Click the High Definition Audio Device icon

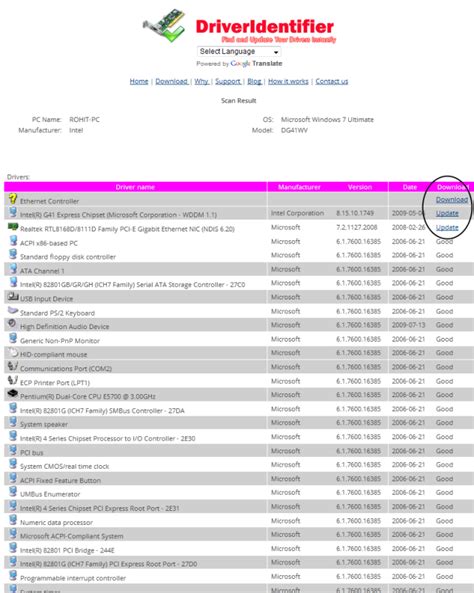pyautogui.click(x=12, y=324)
